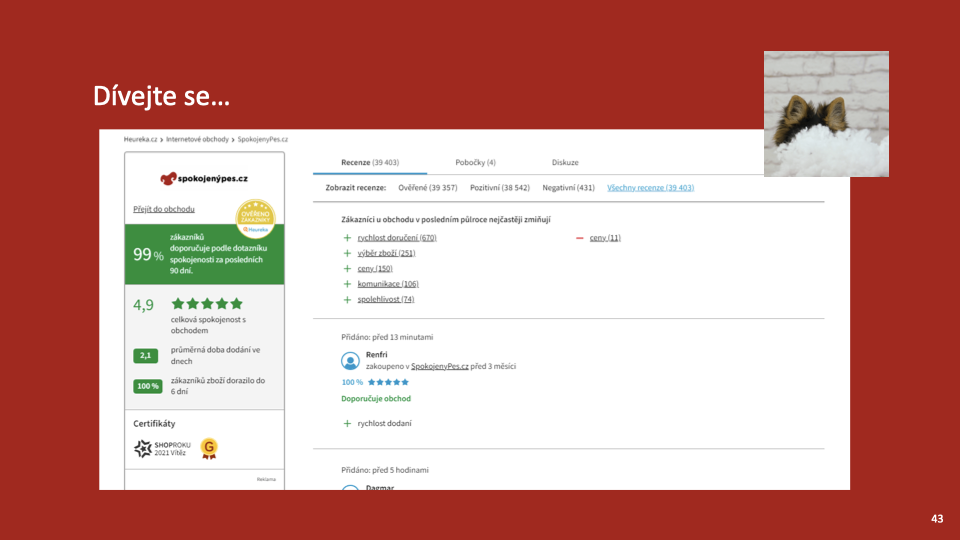Viewport: 960px width, 540px height.
Task: Click the 100 % delivery badge
Action: pyautogui.click(x=148, y=386)
